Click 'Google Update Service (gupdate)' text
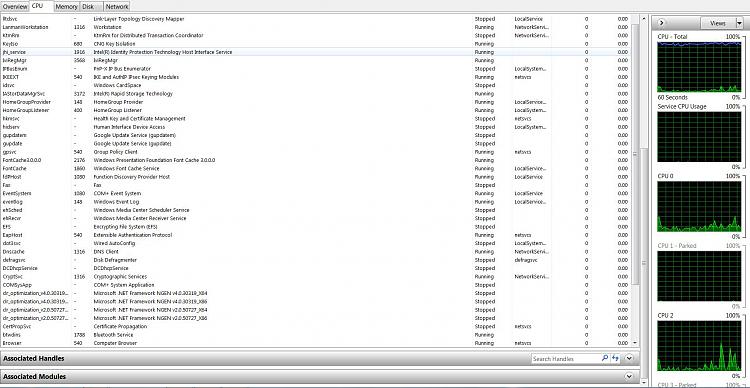This screenshot has height=388, width=750. (132, 144)
